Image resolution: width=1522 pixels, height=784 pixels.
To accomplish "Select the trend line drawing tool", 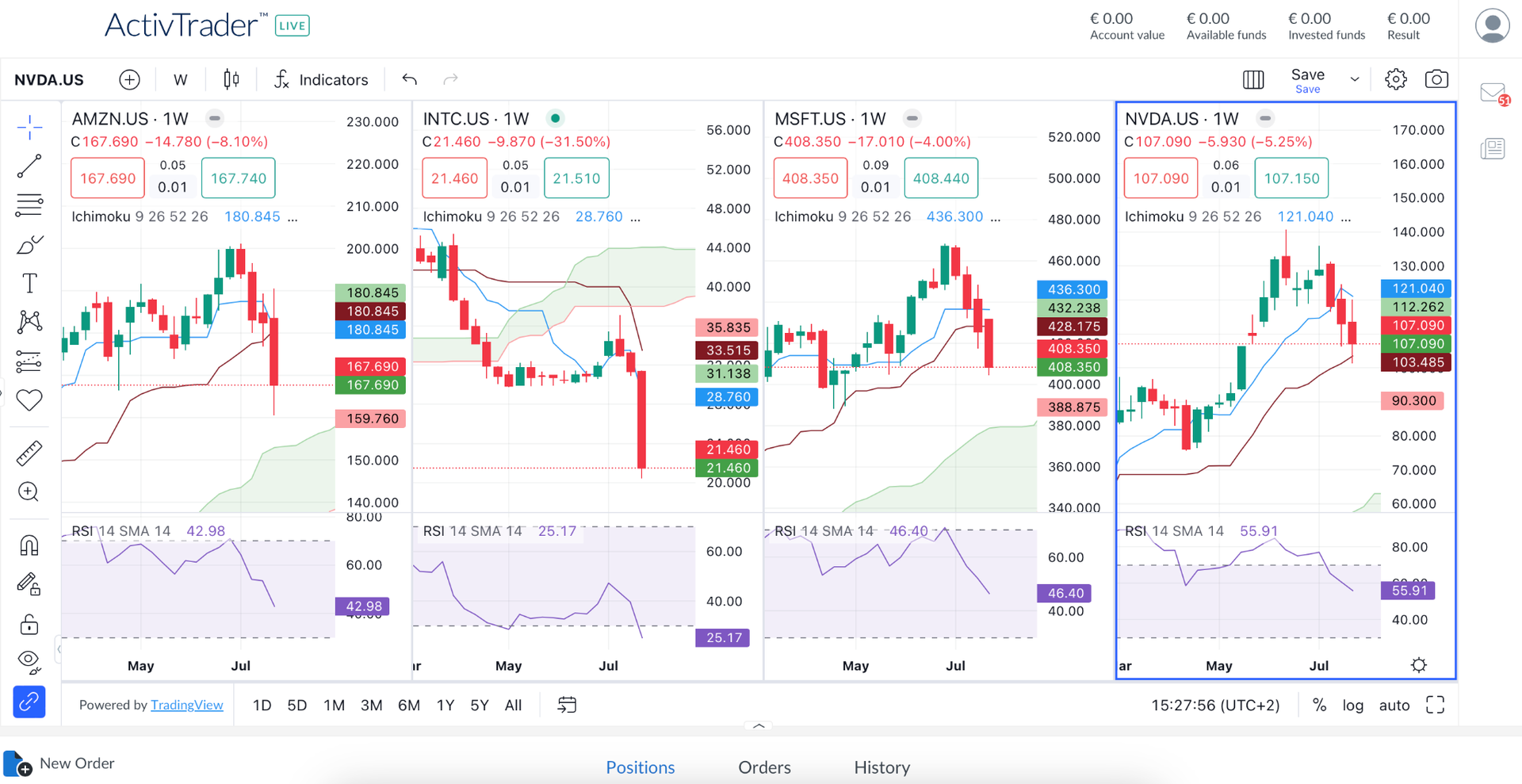I will (29, 166).
